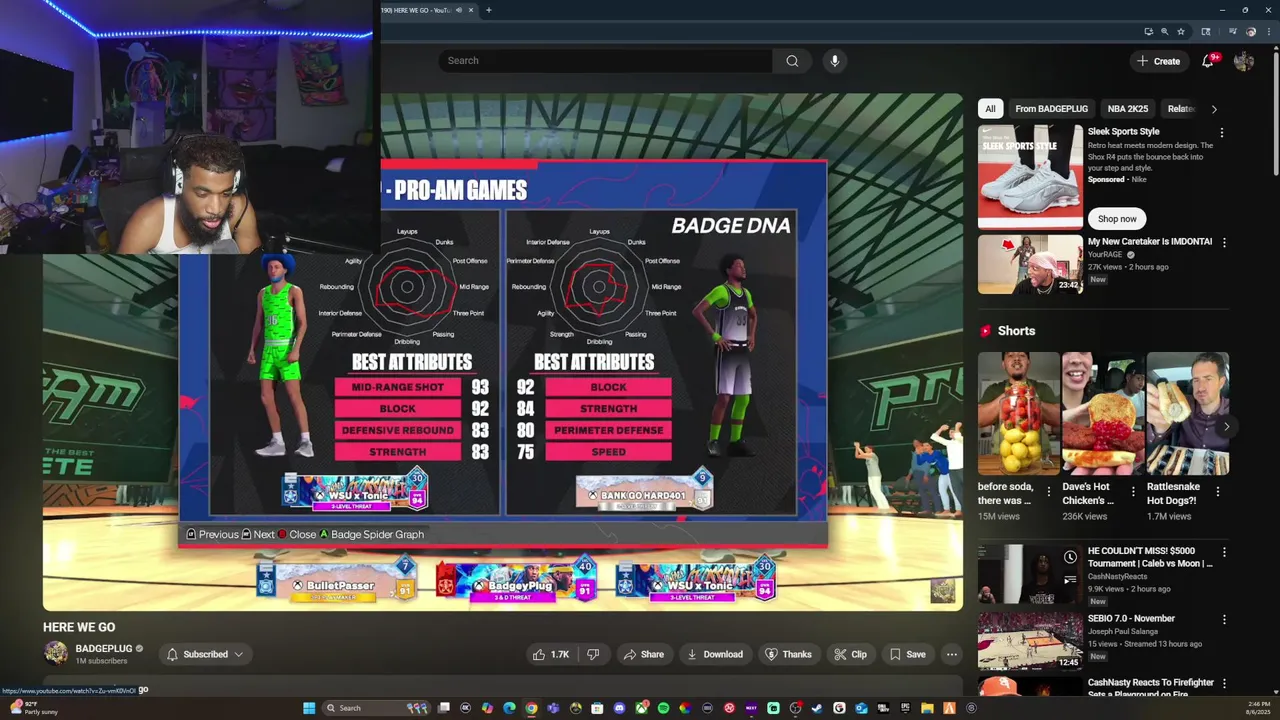The image size is (1280, 720).
Task: Dislike the video with thumbs down
Action: pos(593,654)
